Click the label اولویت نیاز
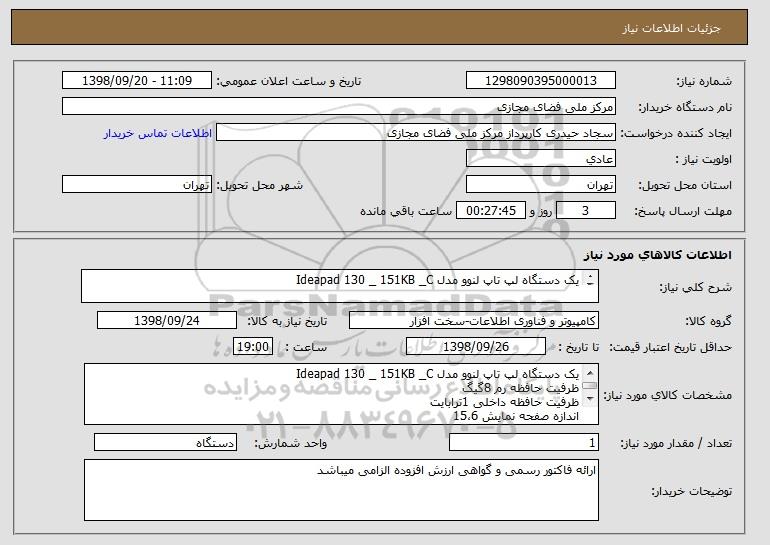770x545 pixels. (x=703, y=160)
